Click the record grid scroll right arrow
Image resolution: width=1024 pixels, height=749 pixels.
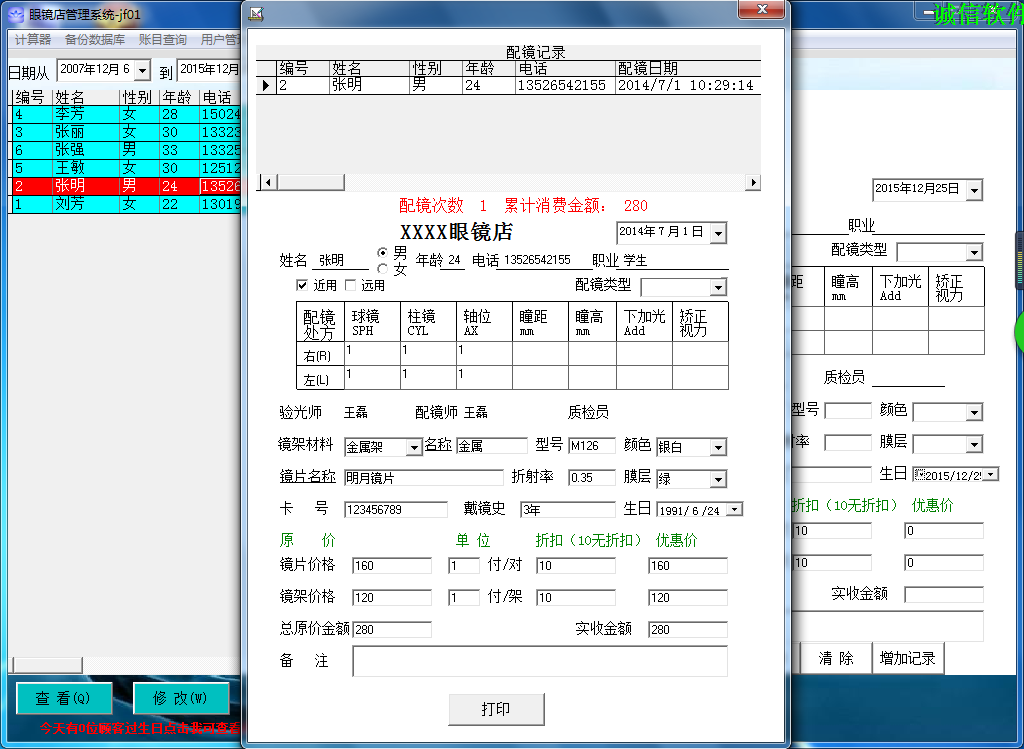[753, 182]
